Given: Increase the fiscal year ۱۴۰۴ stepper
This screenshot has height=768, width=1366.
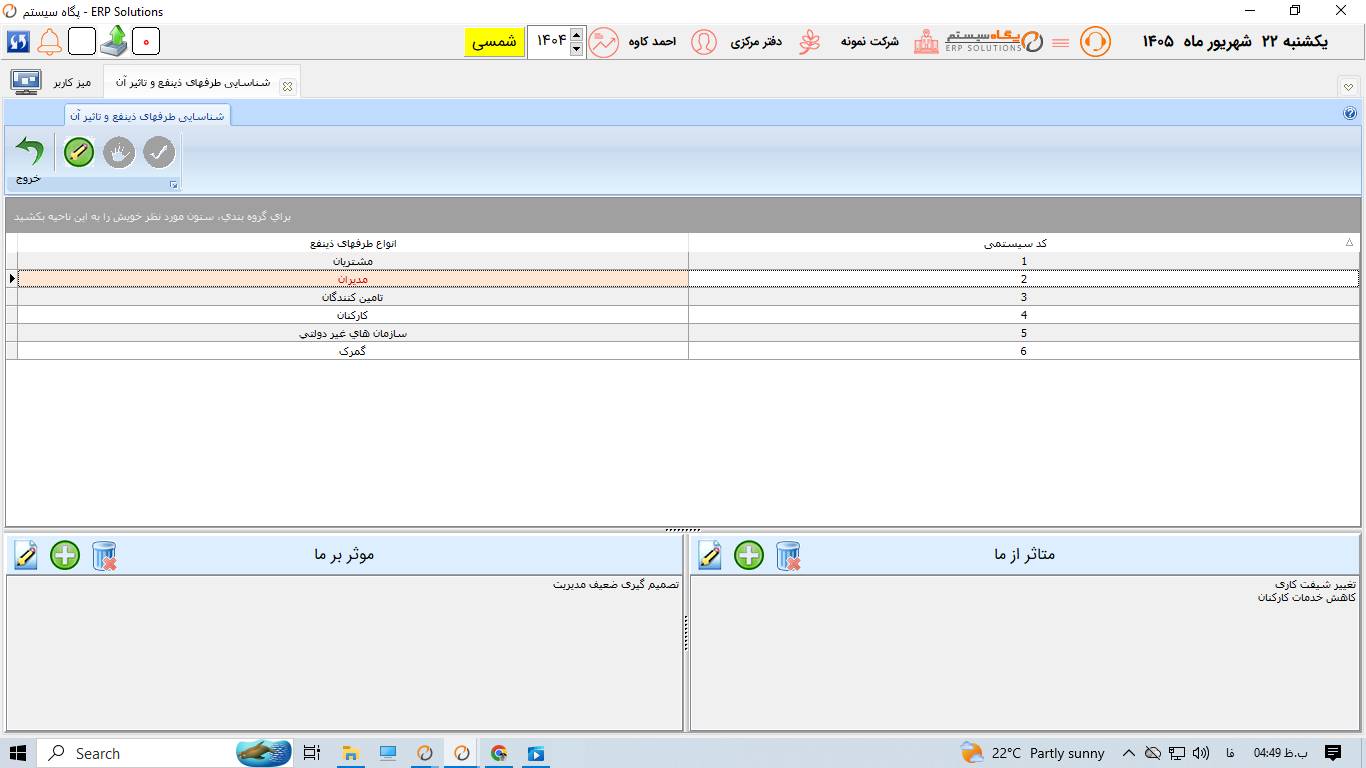Looking at the screenshot, I should [576, 35].
